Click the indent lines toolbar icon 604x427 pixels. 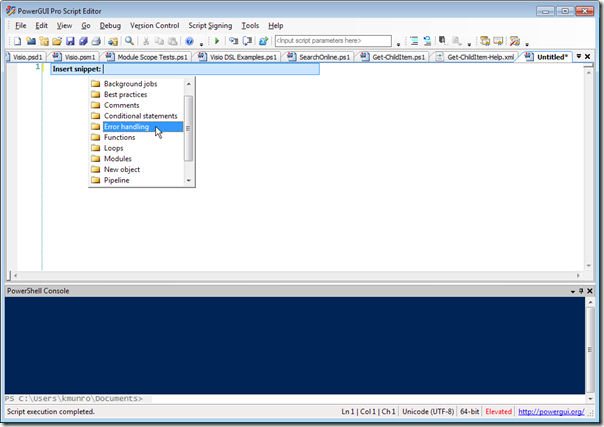pyautogui.click(x=414, y=41)
